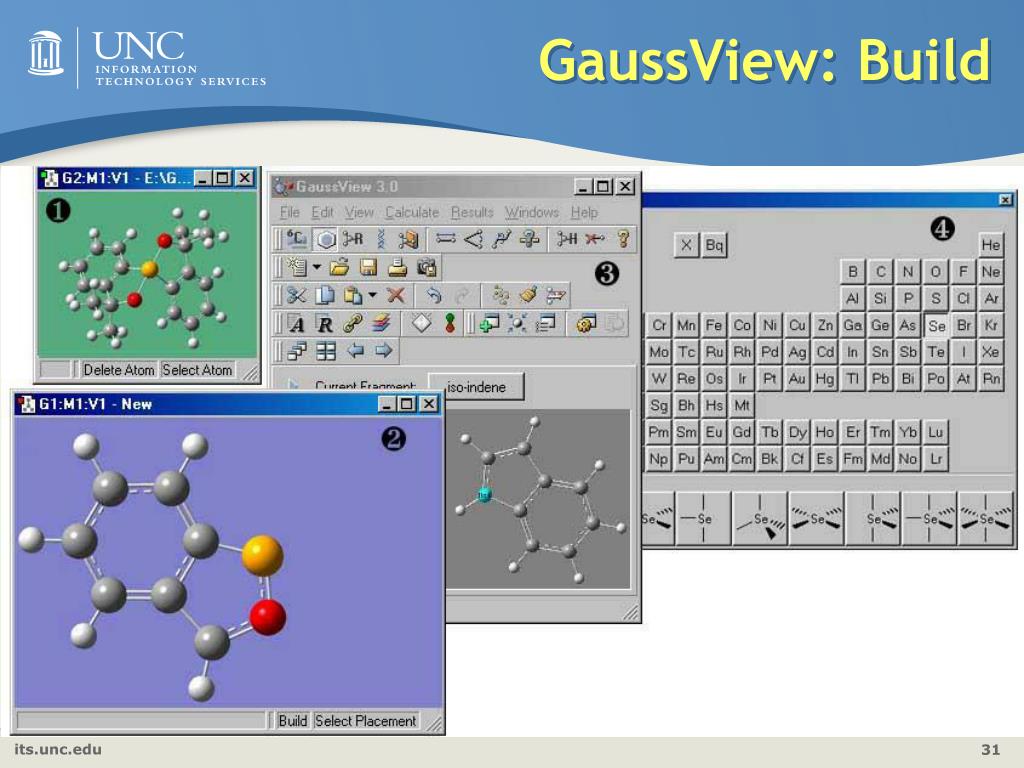This screenshot has height=768, width=1024.
Task: Open the Results menu
Action: (x=472, y=213)
